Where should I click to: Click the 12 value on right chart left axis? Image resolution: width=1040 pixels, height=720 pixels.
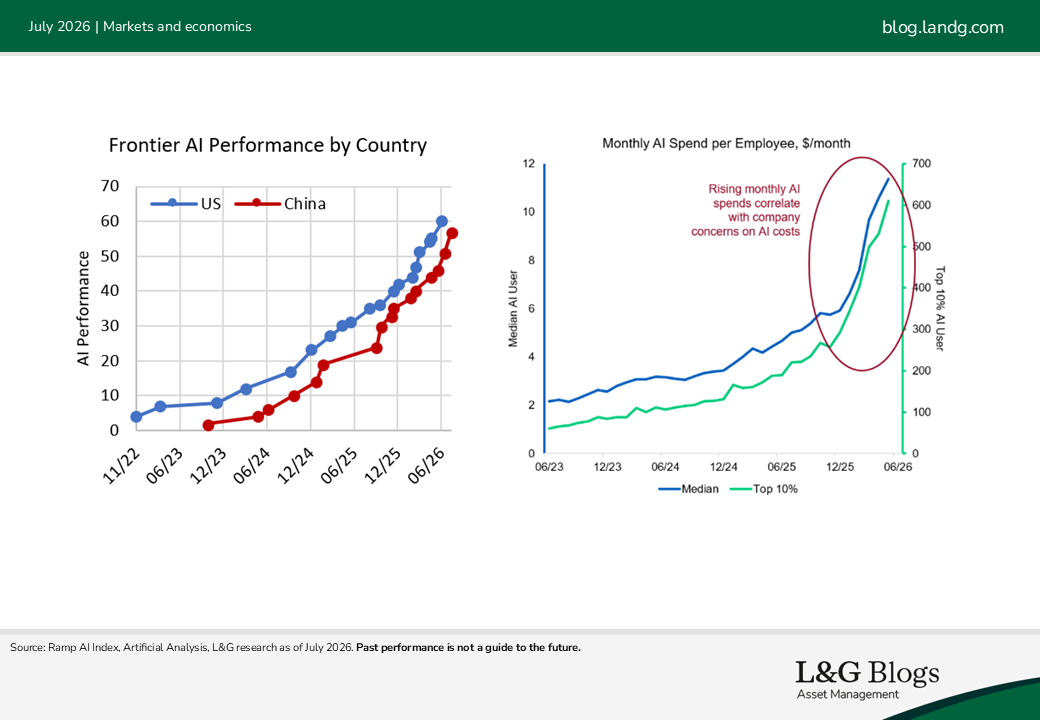pos(529,164)
